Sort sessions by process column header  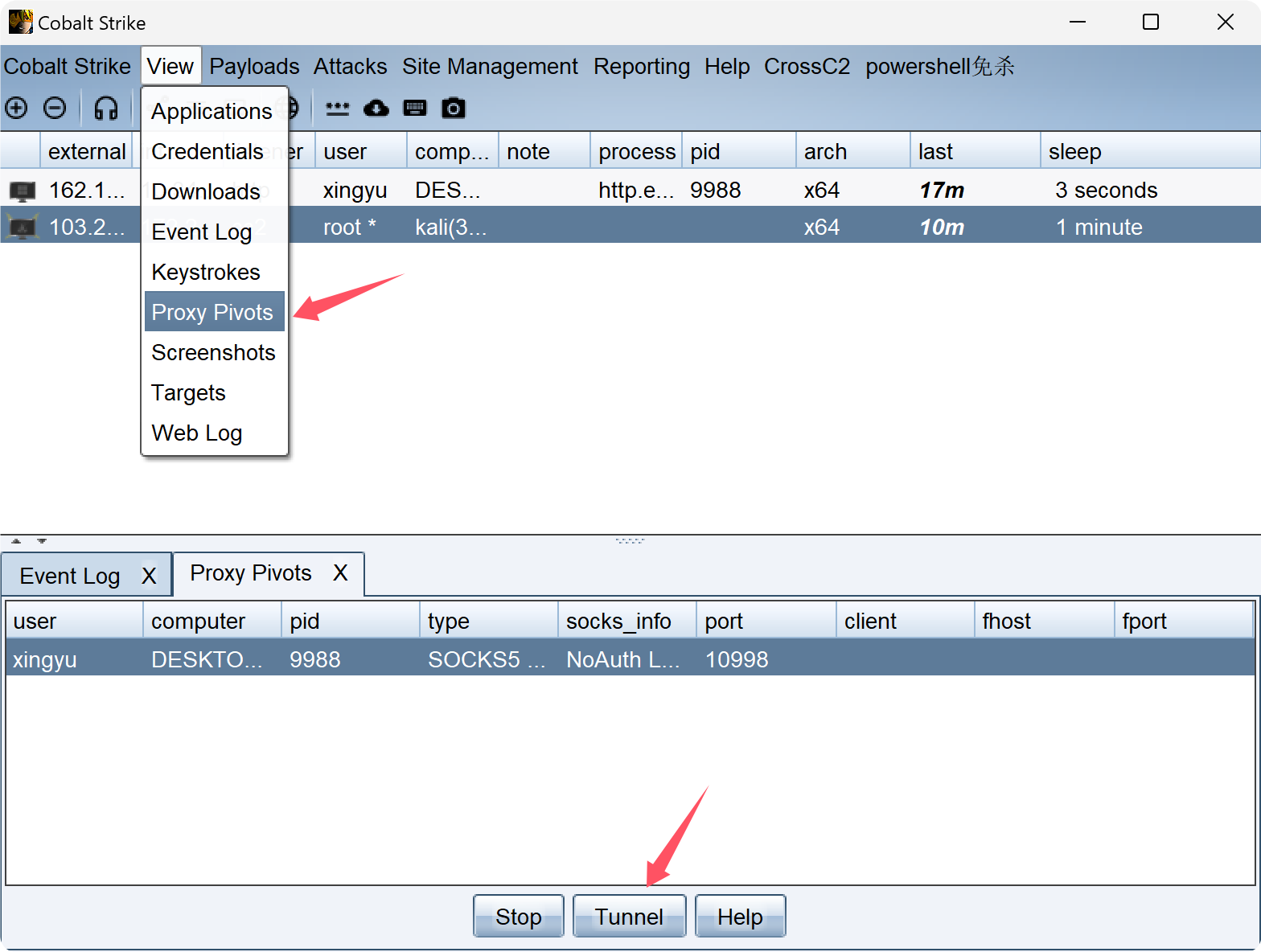636,151
